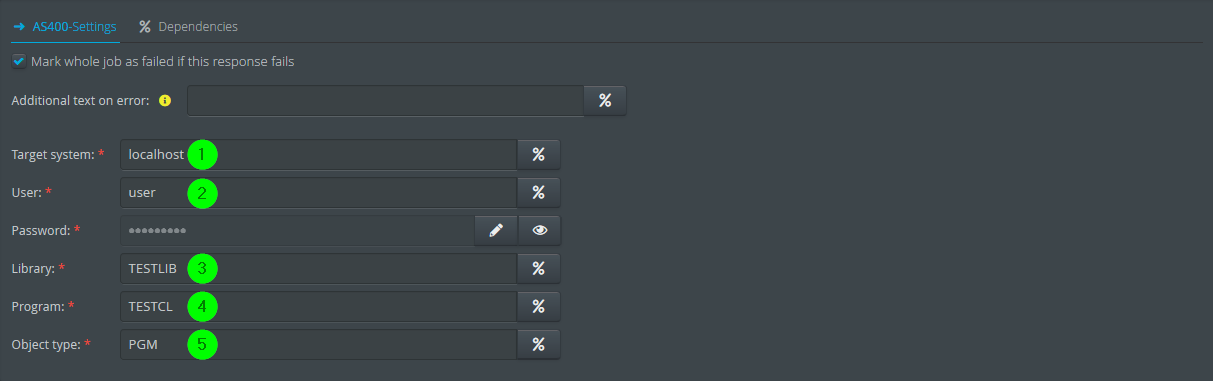Click the Additional text on error input
The image size is (1213, 381).
[385, 101]
